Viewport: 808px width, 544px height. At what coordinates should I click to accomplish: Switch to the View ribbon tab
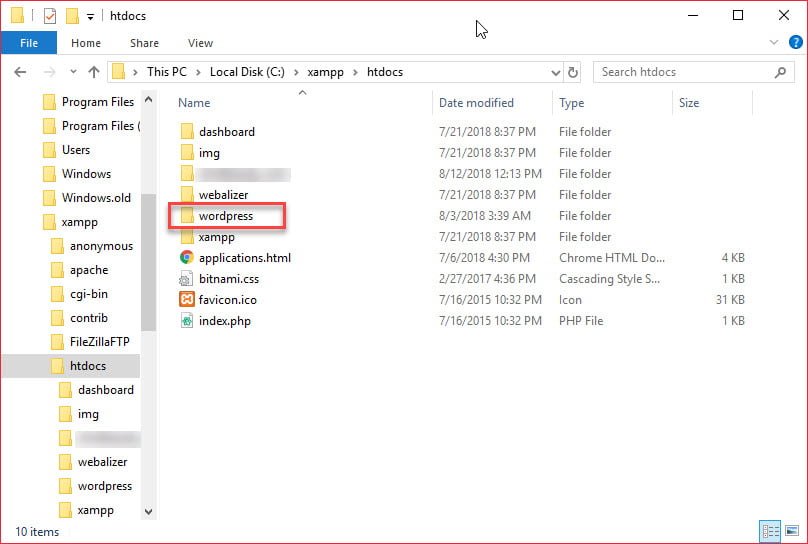(200, 43)
